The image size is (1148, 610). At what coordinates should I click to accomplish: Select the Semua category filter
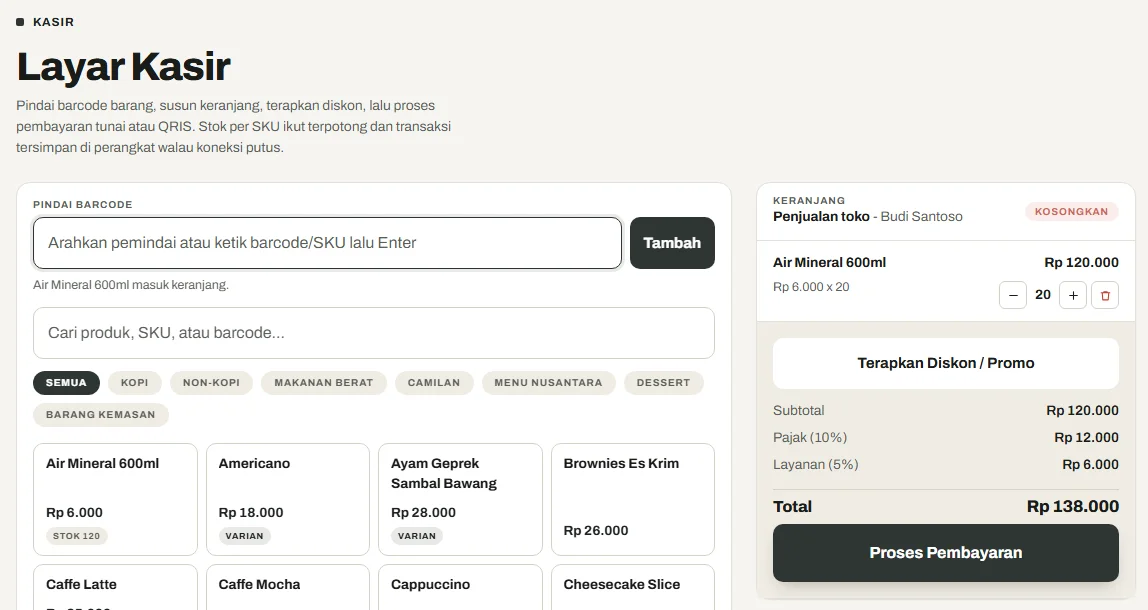click(x=66, y=383)
